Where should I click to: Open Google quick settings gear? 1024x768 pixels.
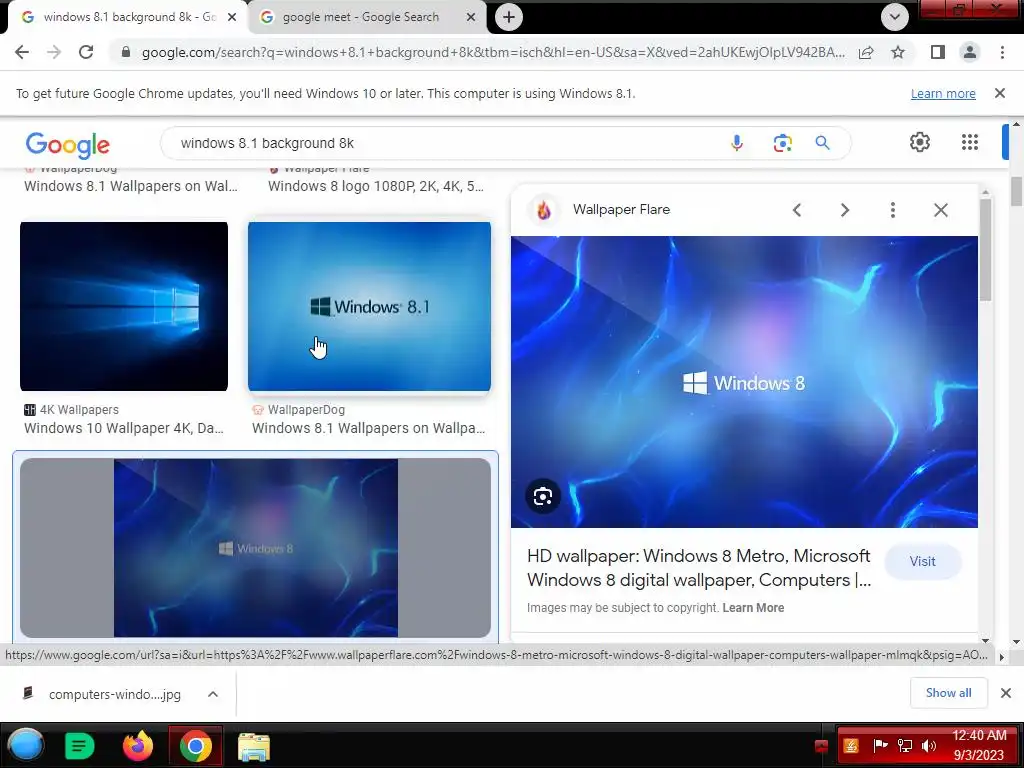[x=920, y=142]
